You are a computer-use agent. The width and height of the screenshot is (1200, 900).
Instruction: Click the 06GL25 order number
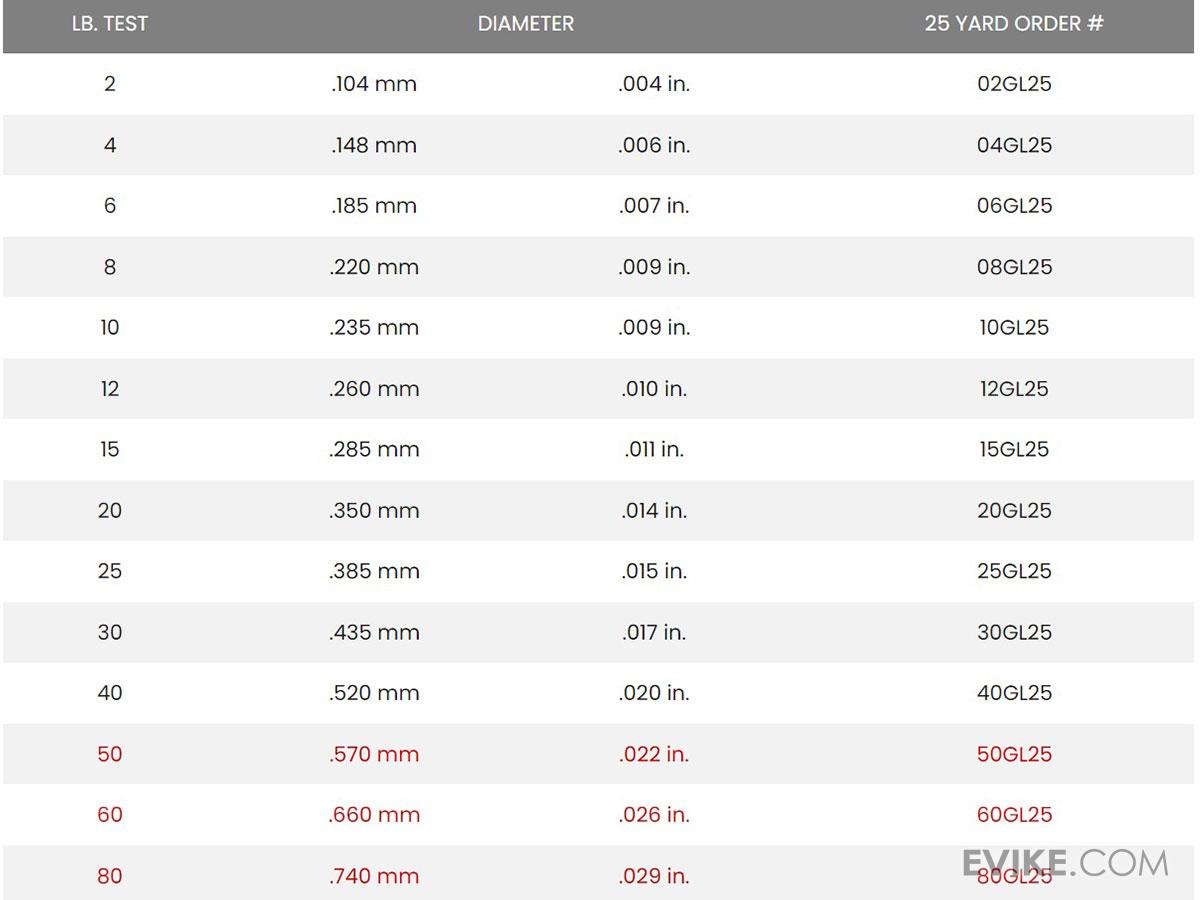(1014, 206)
